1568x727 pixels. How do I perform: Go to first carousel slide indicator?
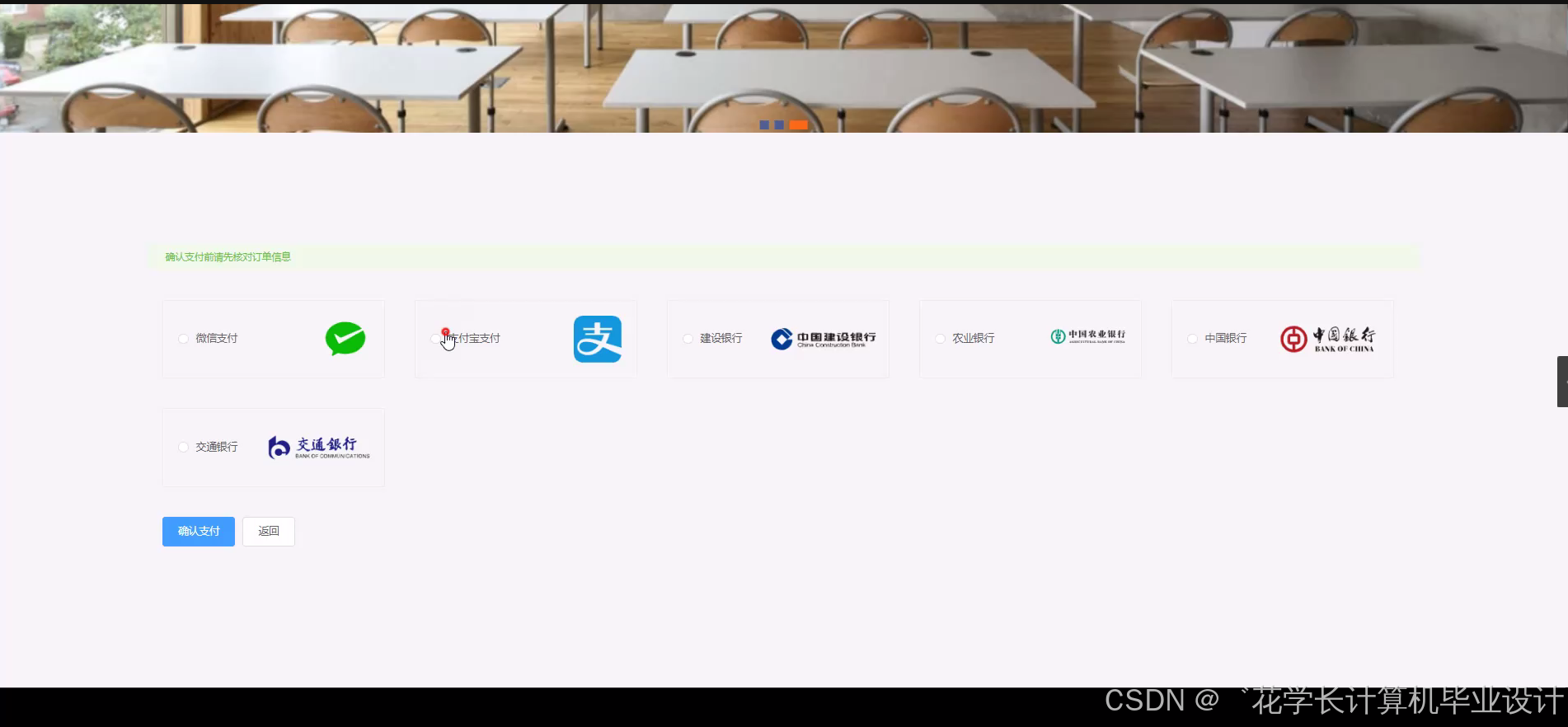click(x=764, y=125)
